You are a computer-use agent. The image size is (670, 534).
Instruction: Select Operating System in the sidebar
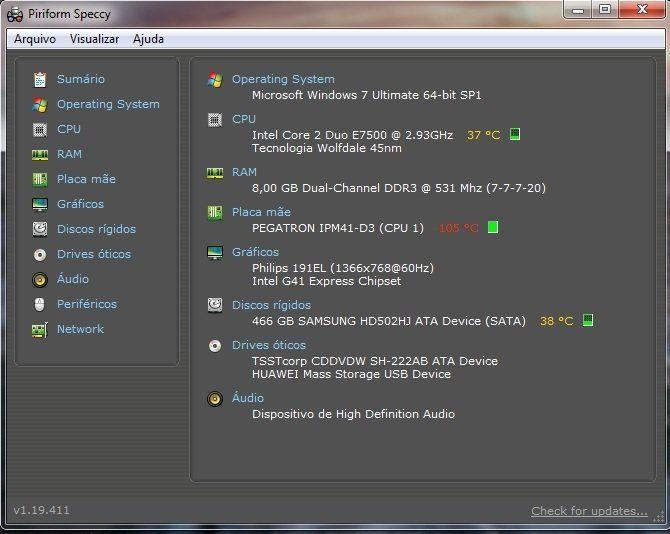(x=108, y=104)
